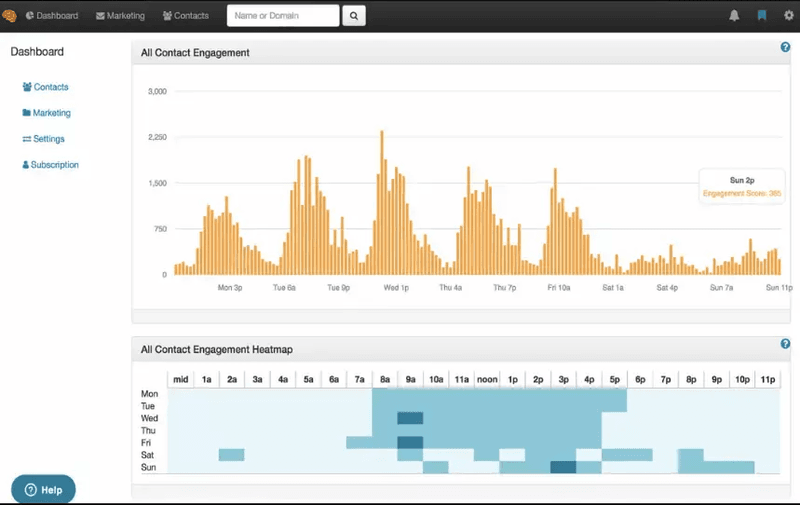Open the notifications bell icon

[735, 16]
